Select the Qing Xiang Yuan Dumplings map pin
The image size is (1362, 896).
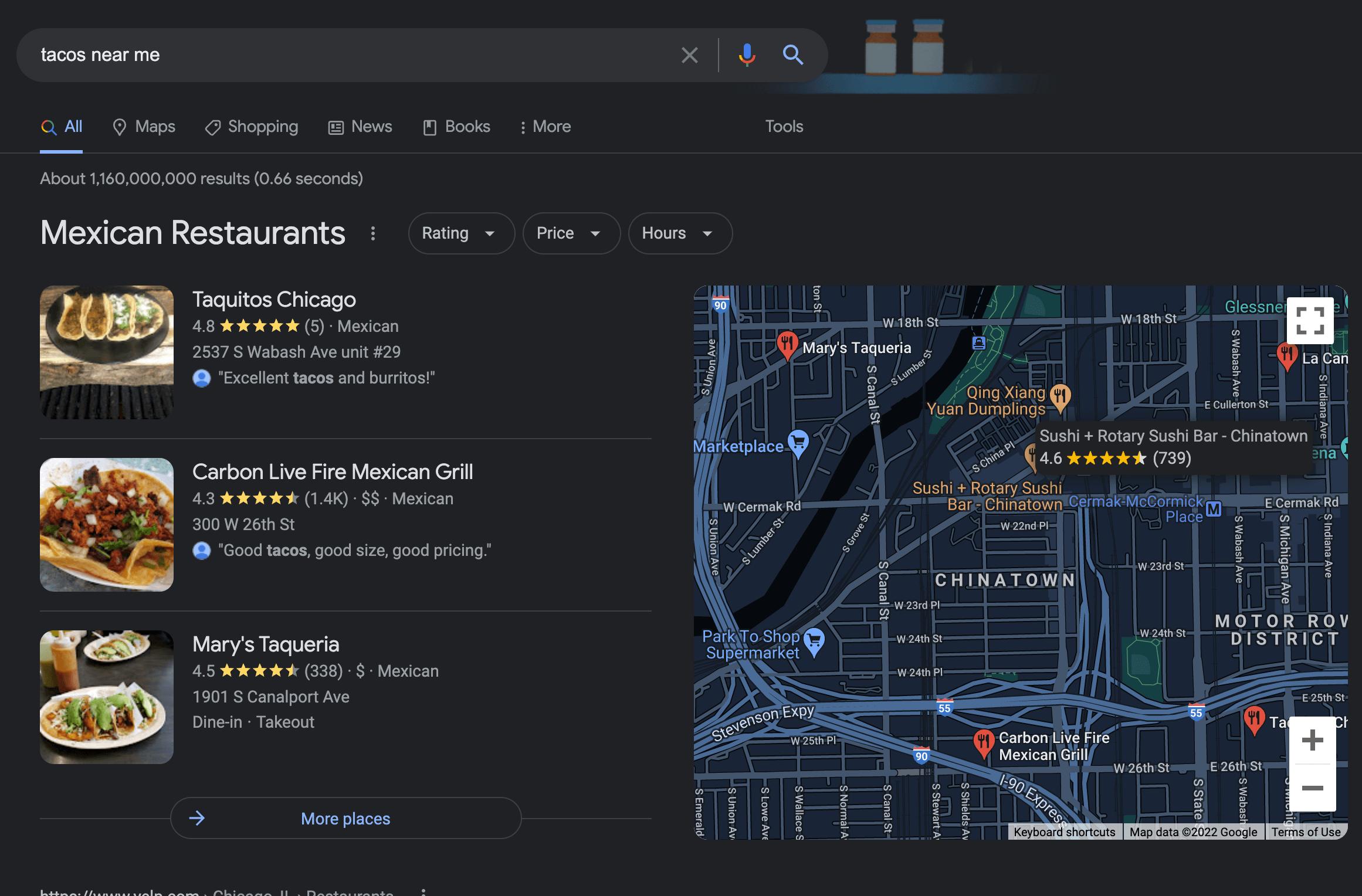point(1059,398)
